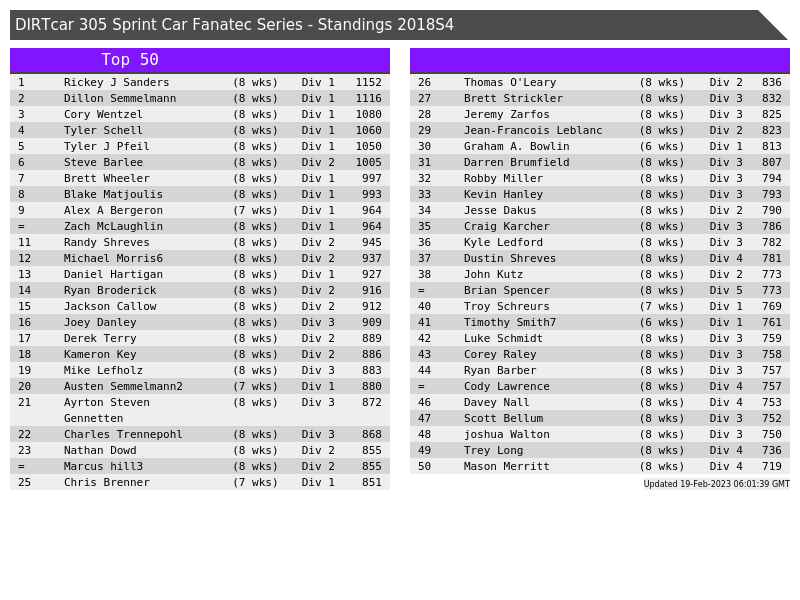
Task: Click the Updated 19-Feb-2023 timestamp
Action: coord(716,484)
